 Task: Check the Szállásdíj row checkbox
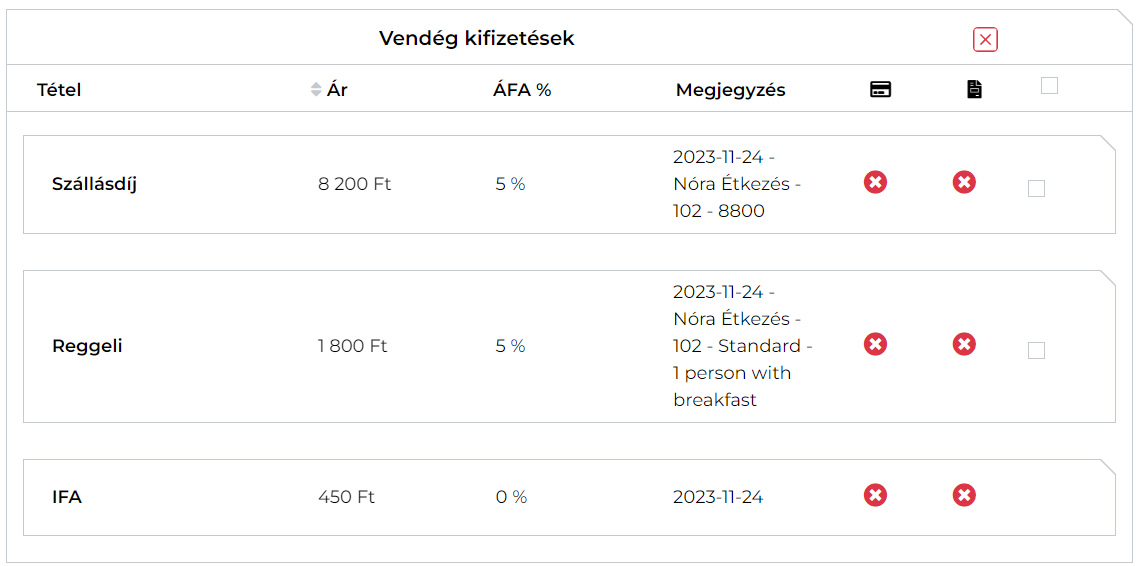1036,188
